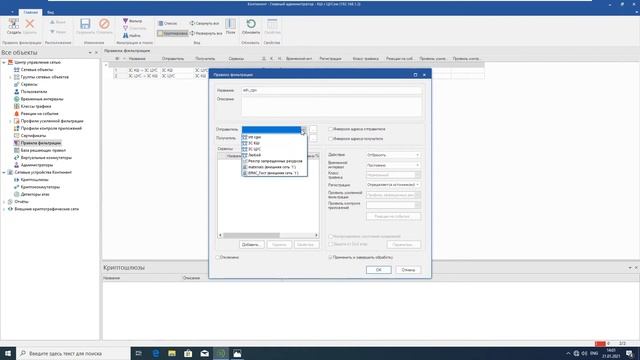The width and height of the screenshot is (640, 360).
Task: Click browse button beside Получатель field
Action: [313, 138]
